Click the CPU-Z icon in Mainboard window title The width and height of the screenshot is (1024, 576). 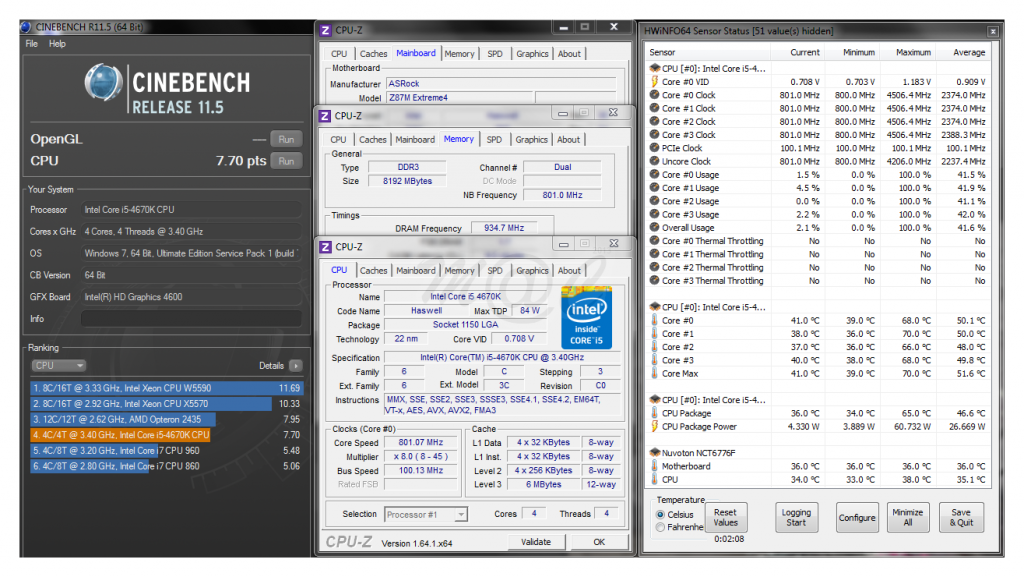coord(325,30)
